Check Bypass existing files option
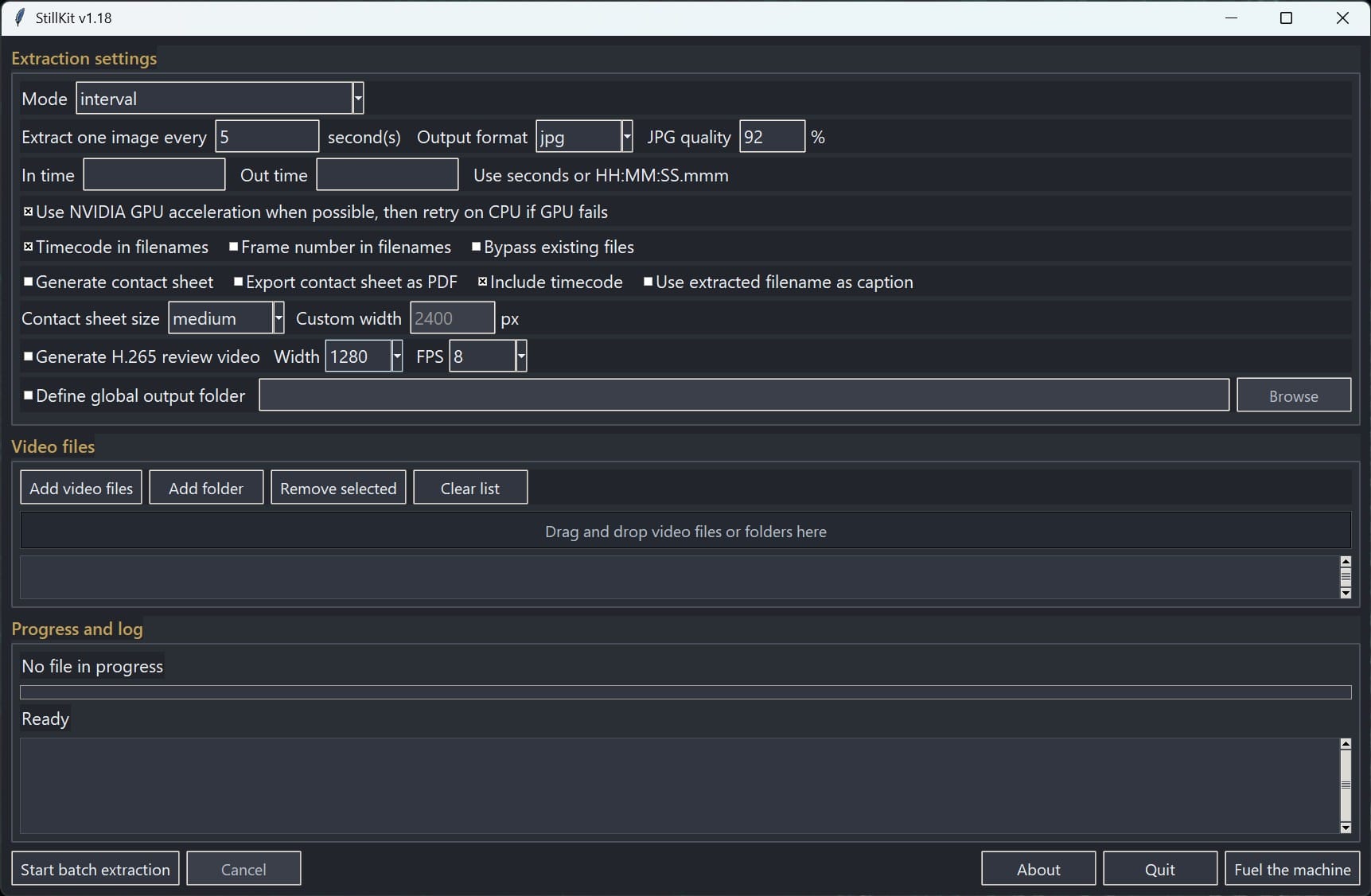 coord(477,247)
